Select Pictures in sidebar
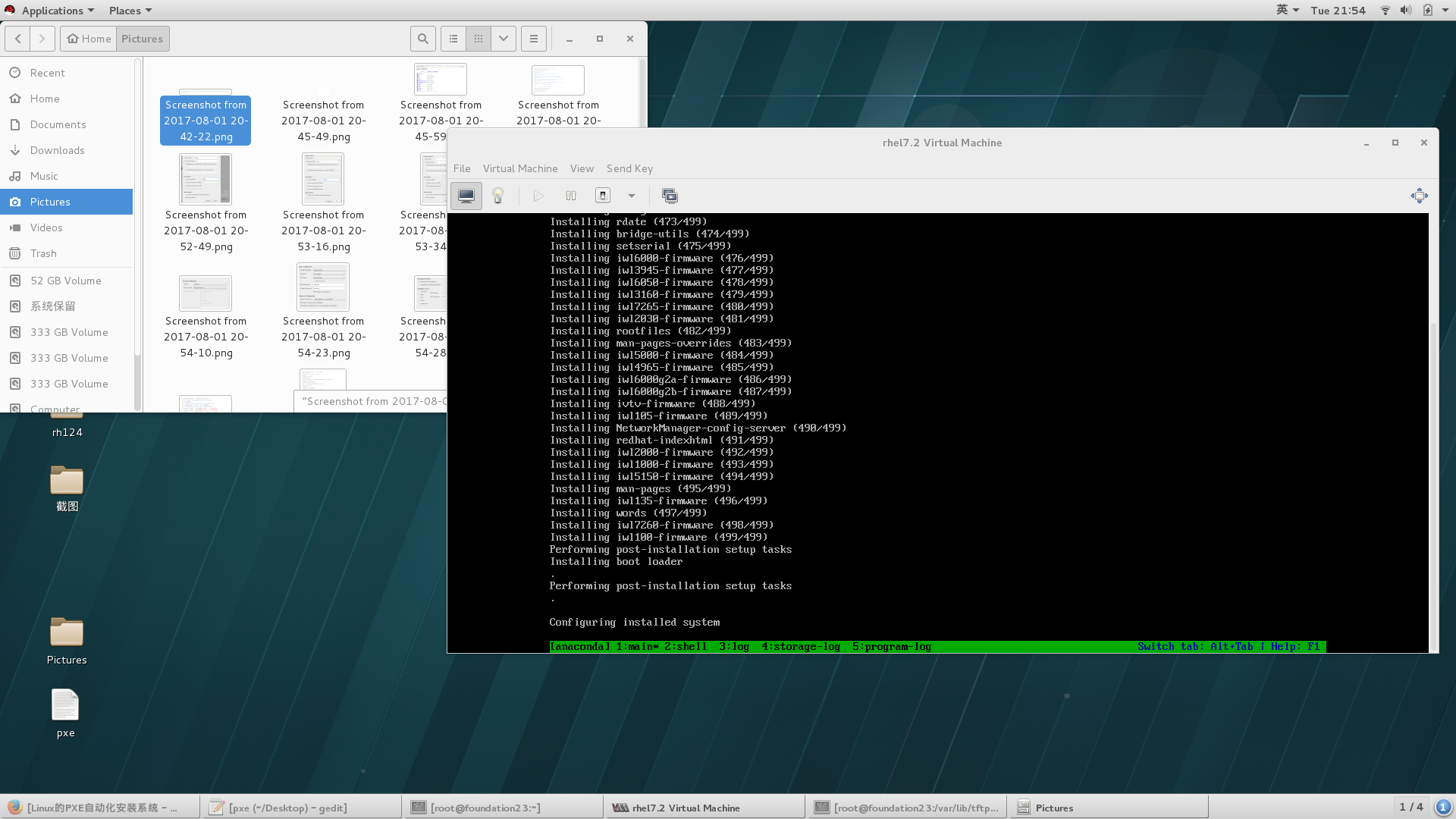 [67, 202]
